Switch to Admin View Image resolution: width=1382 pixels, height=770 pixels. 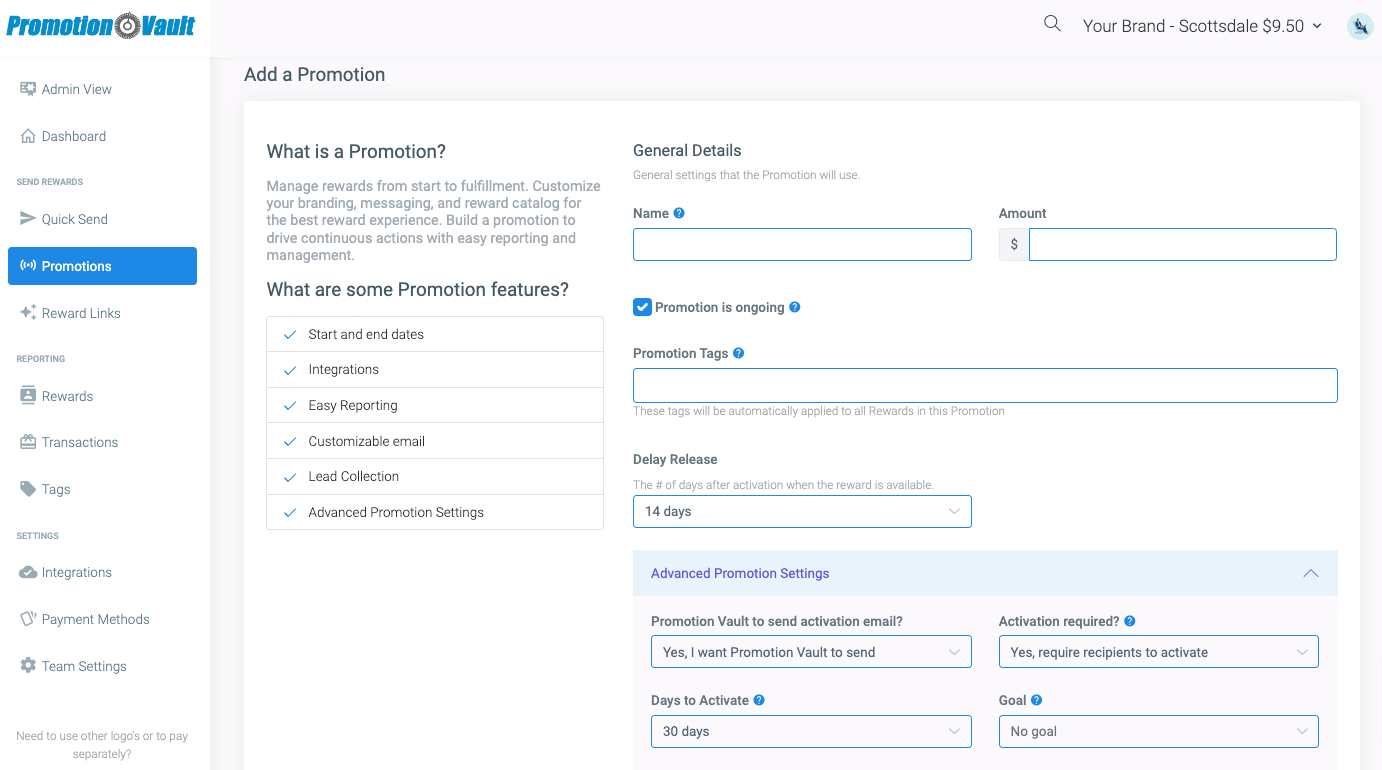[70, 88]
